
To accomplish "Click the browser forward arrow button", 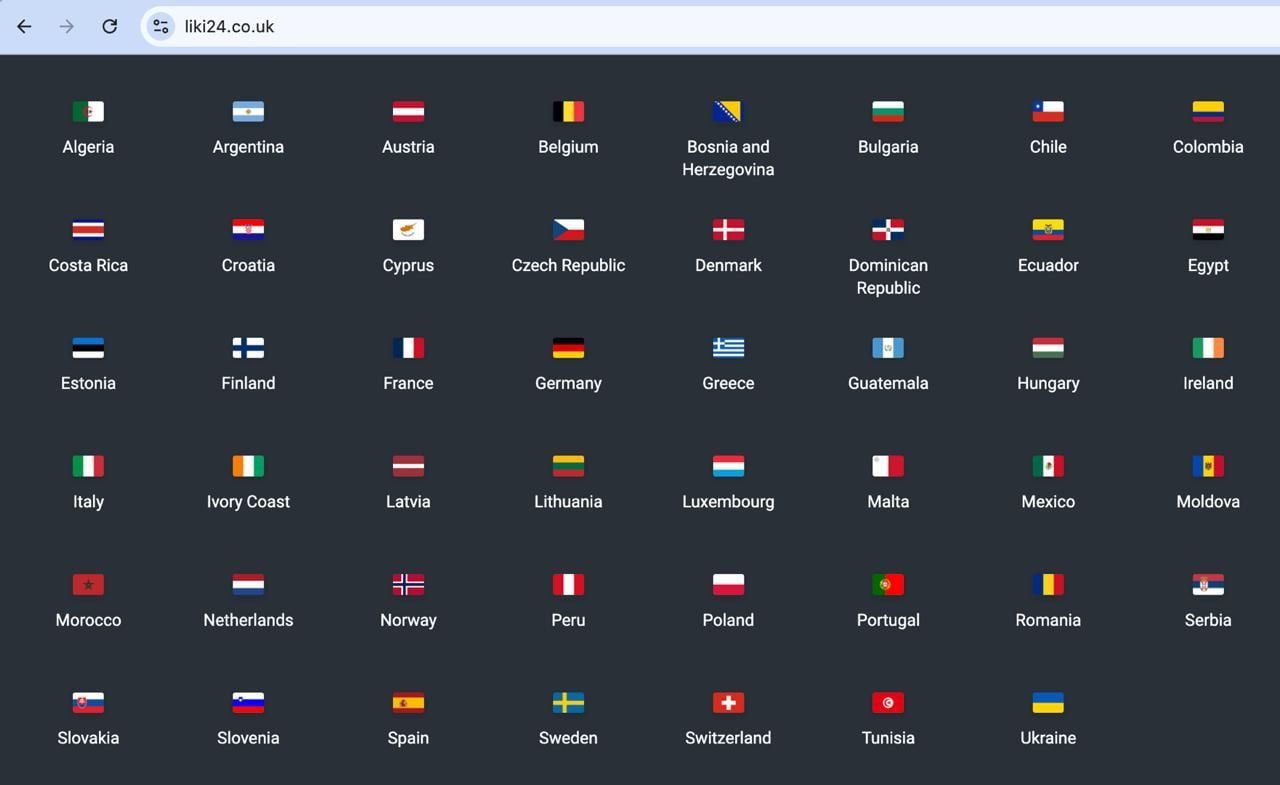I will coord(67,27).
